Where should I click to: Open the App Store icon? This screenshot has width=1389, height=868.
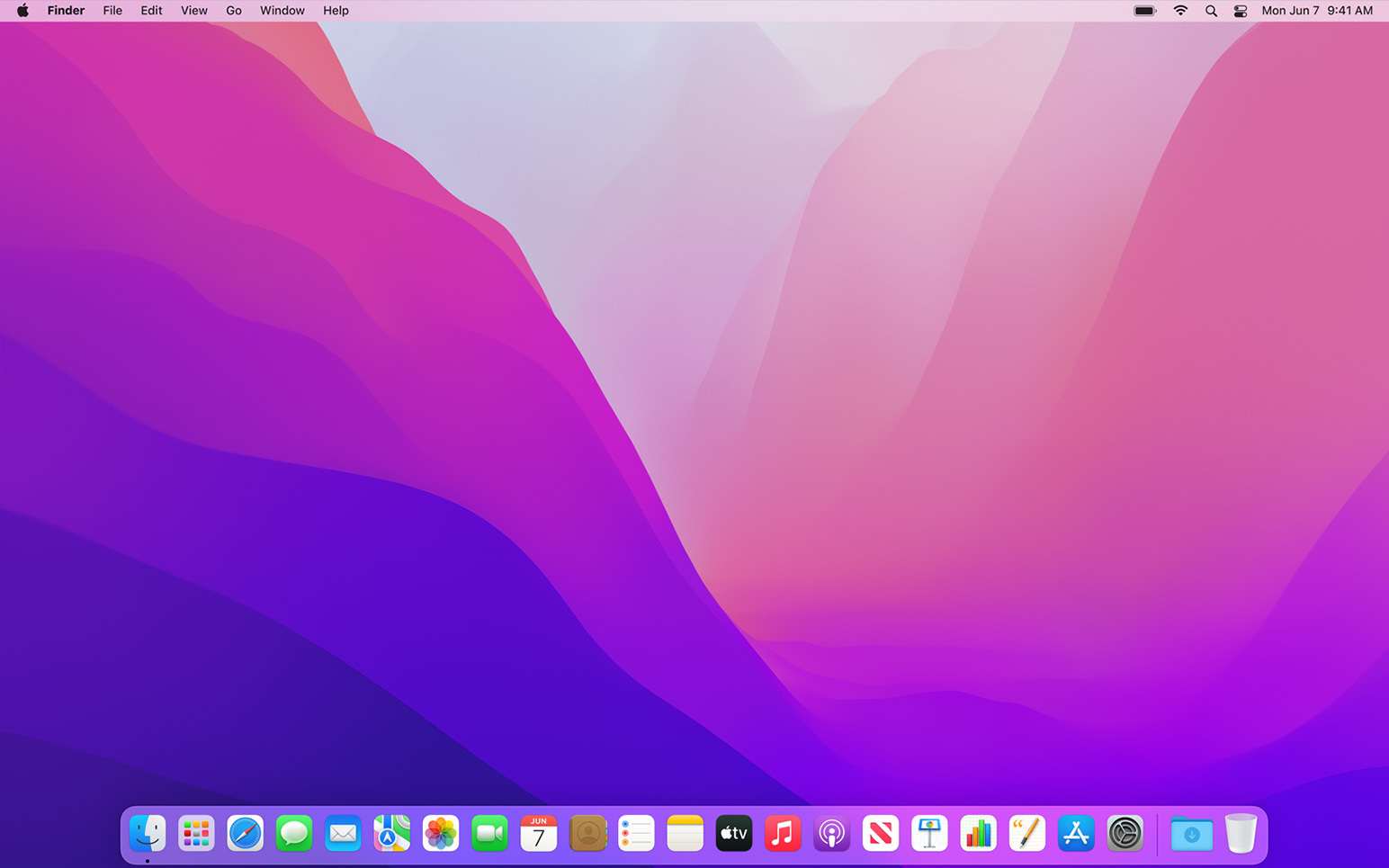1076,834
